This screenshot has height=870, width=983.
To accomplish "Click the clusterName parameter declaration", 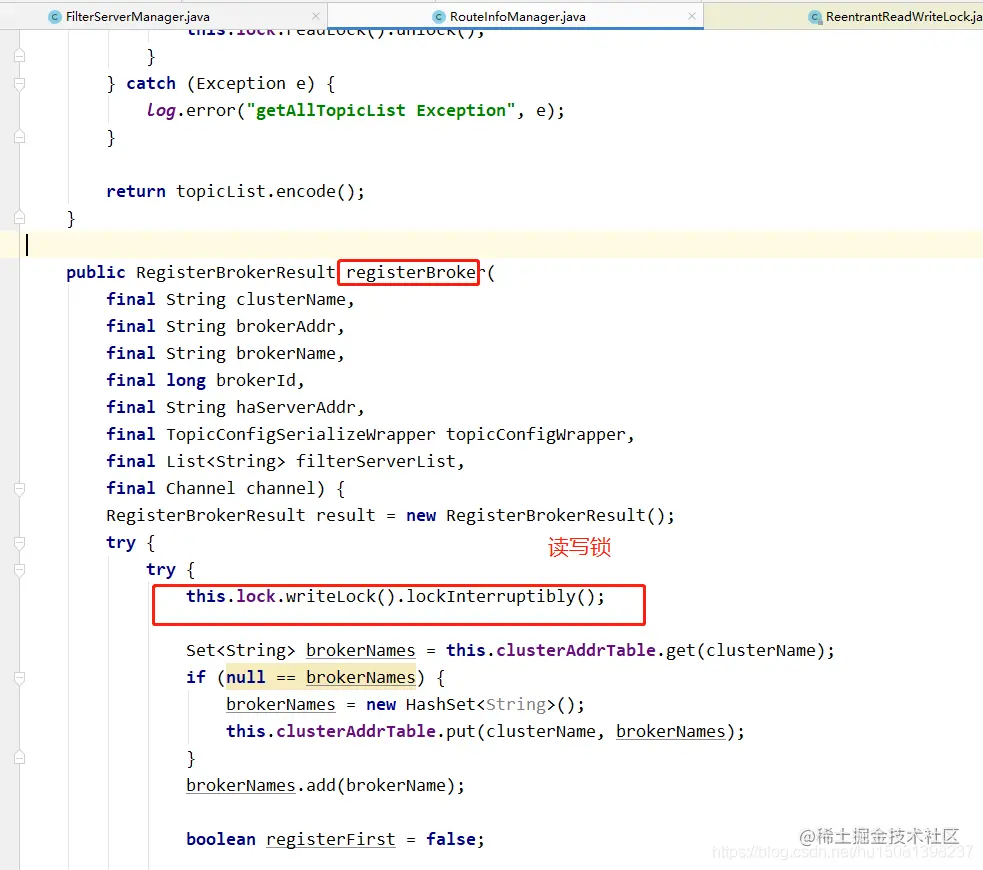I will (290, 300).
